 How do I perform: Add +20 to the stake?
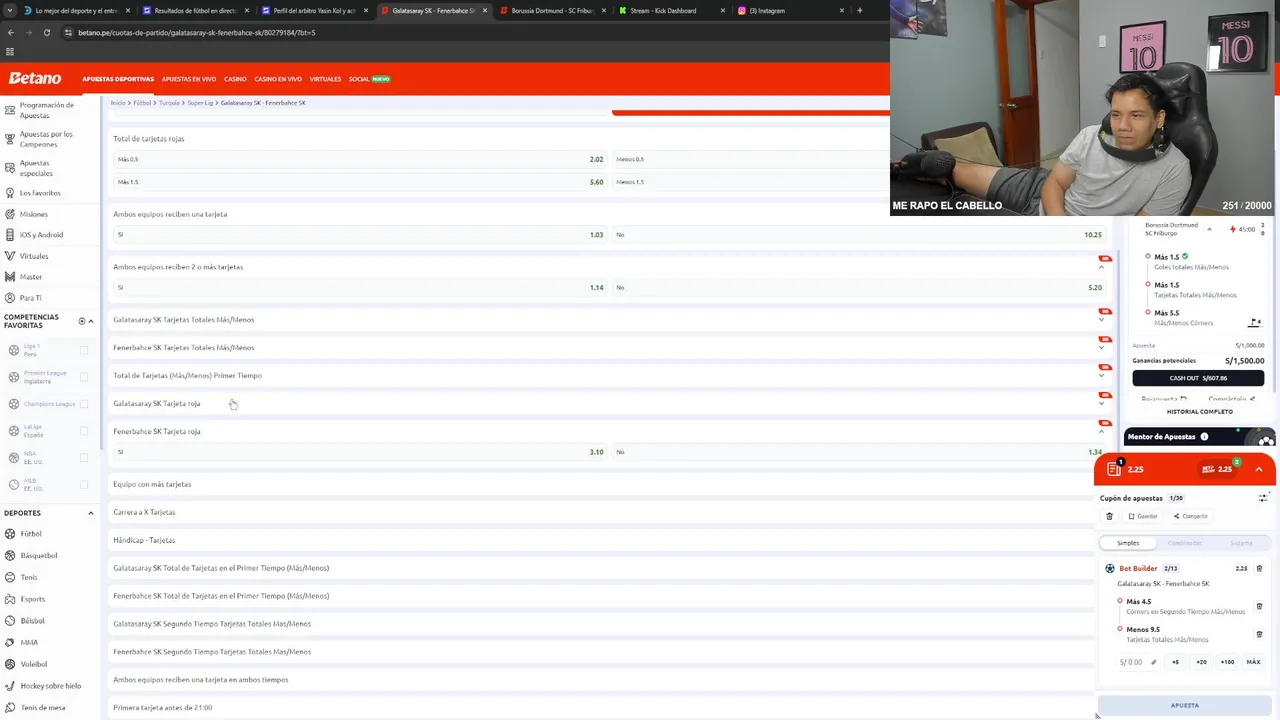(1201, 662)
